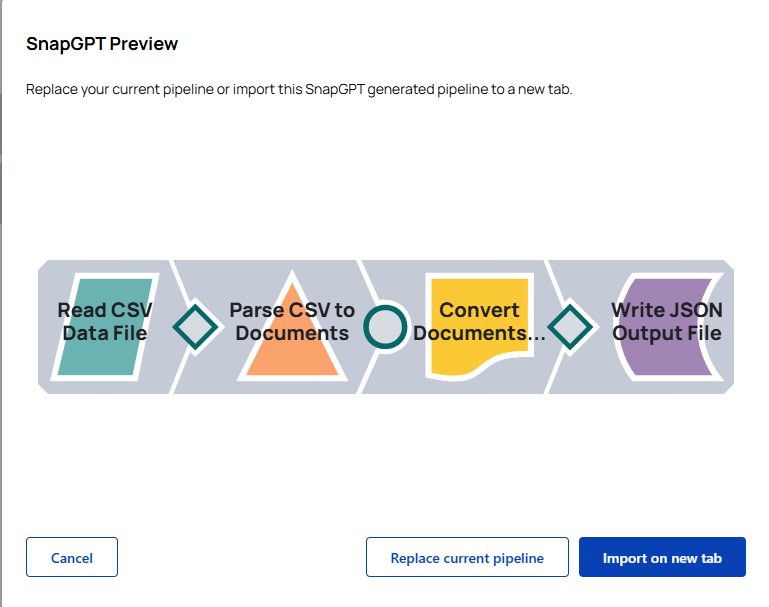The height and width of the screenshot is (607, 769).
Task: Choose Import on new tab
Action: [662, 557]
